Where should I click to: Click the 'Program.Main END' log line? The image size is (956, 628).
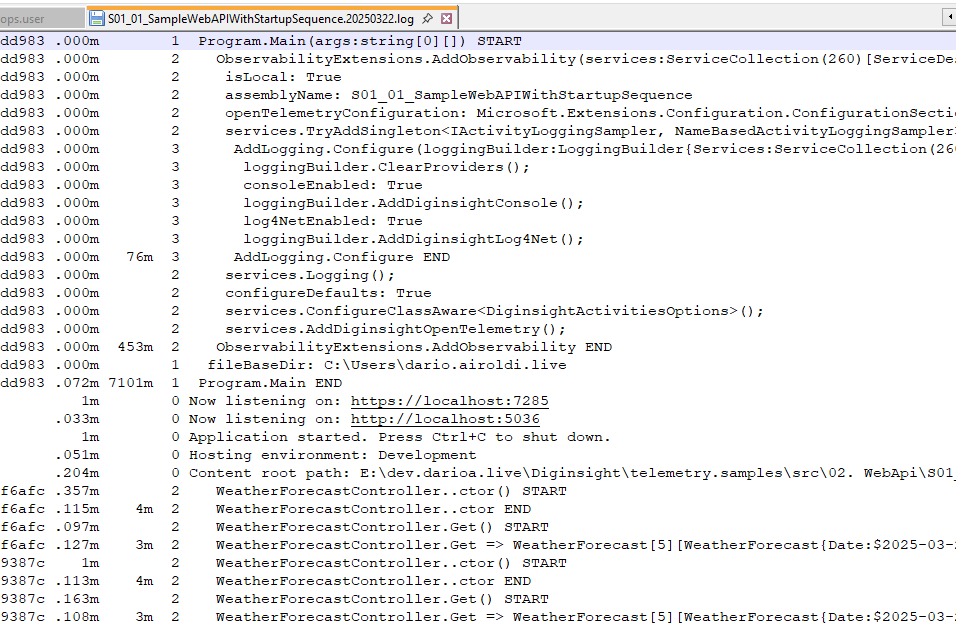pos(270,383)
